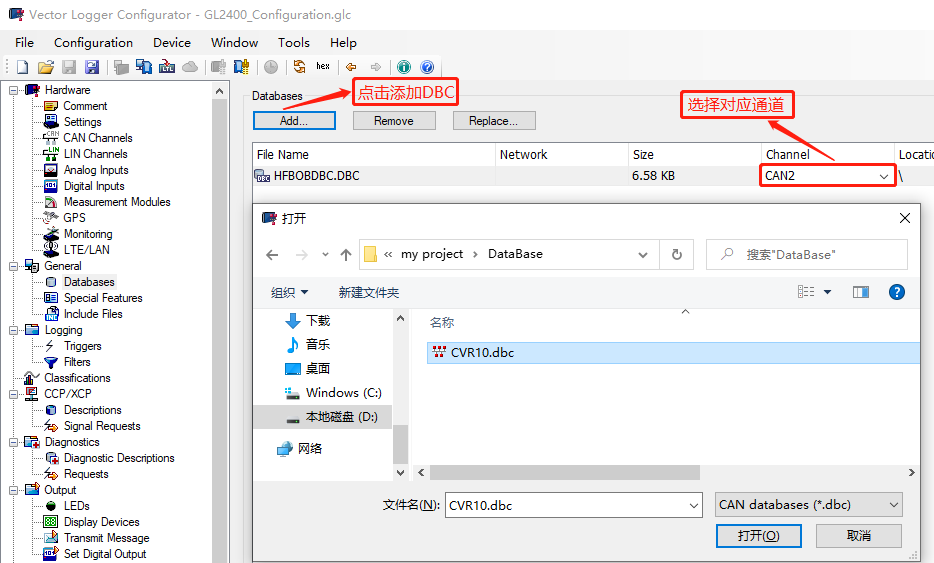
Task: Collapse the CCP/XCP tree node
Action: (13, 394)
